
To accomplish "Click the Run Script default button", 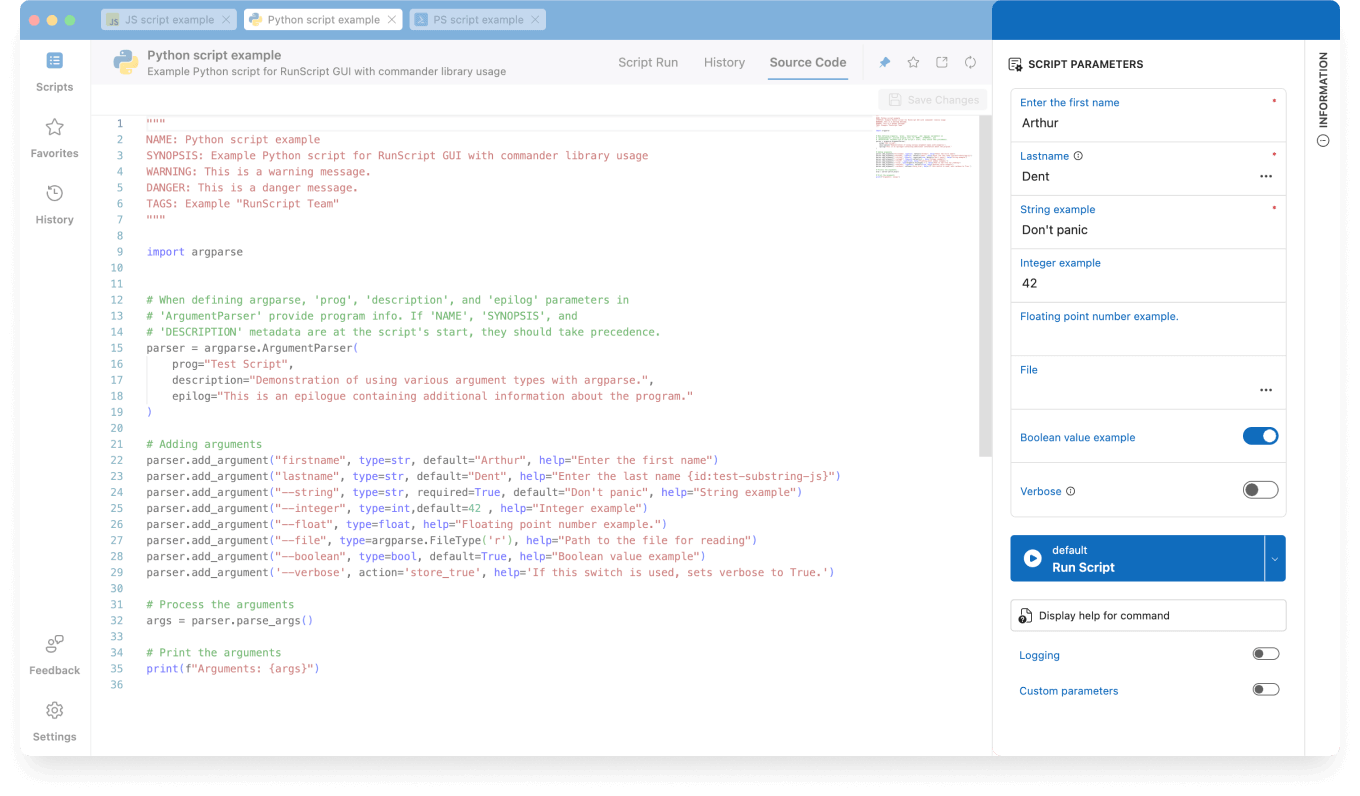I will pos(1137,559).
